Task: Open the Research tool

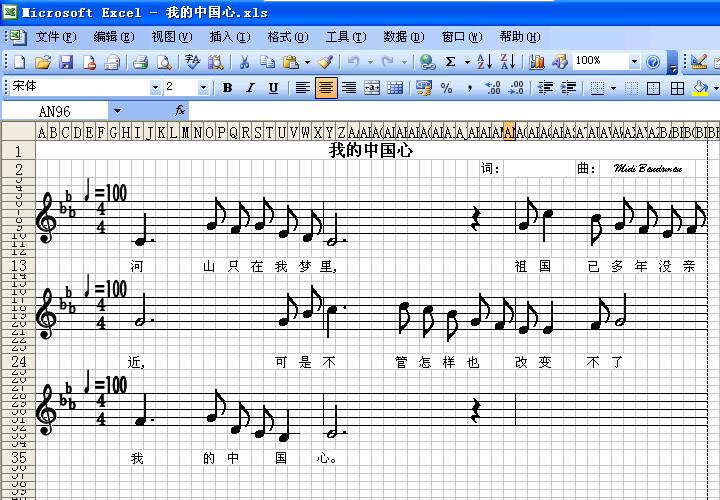Action: click(x=215, y=62)
